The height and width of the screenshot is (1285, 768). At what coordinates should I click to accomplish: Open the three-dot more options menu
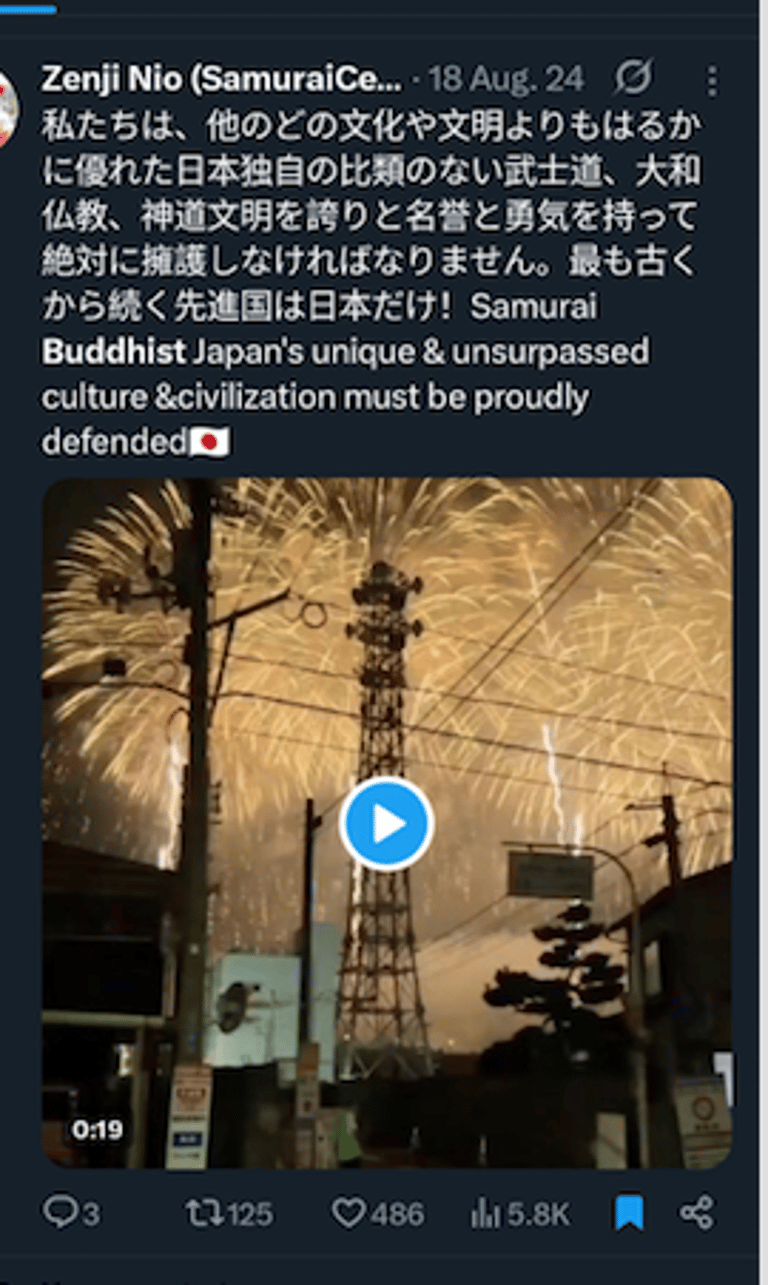pos(711,79)
